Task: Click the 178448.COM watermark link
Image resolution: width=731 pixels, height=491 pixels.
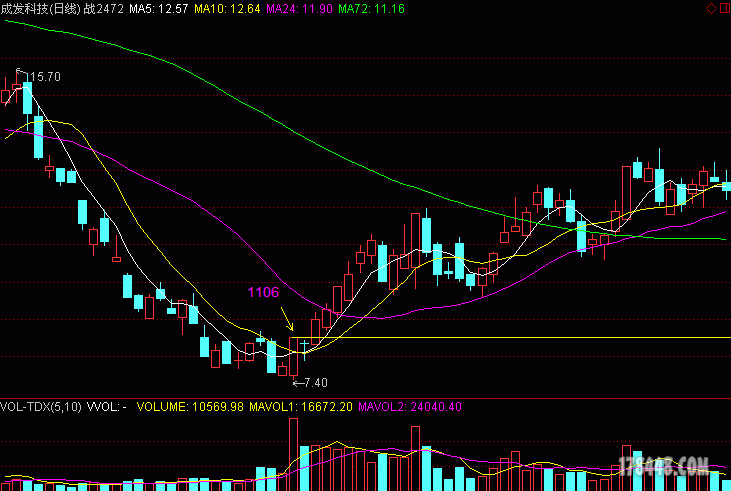Action: pos(664,465)
